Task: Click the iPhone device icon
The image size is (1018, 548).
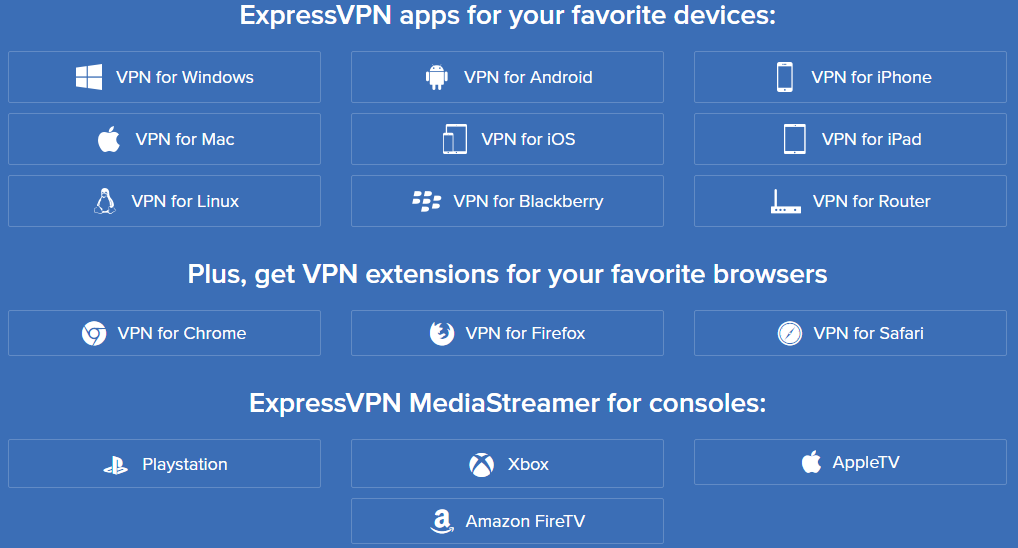Action: 785,77
